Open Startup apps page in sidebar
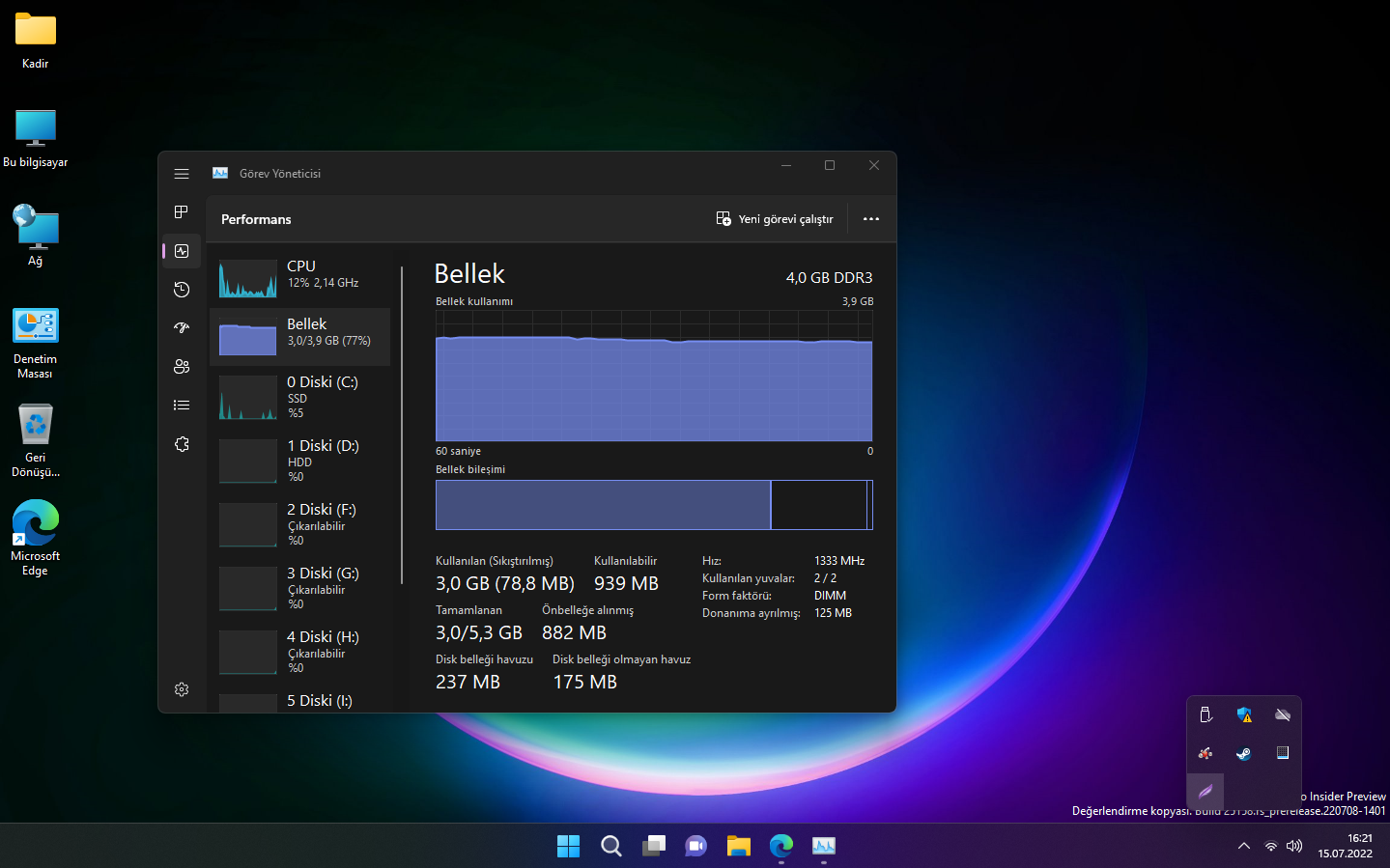 click(x=181, y=328)
